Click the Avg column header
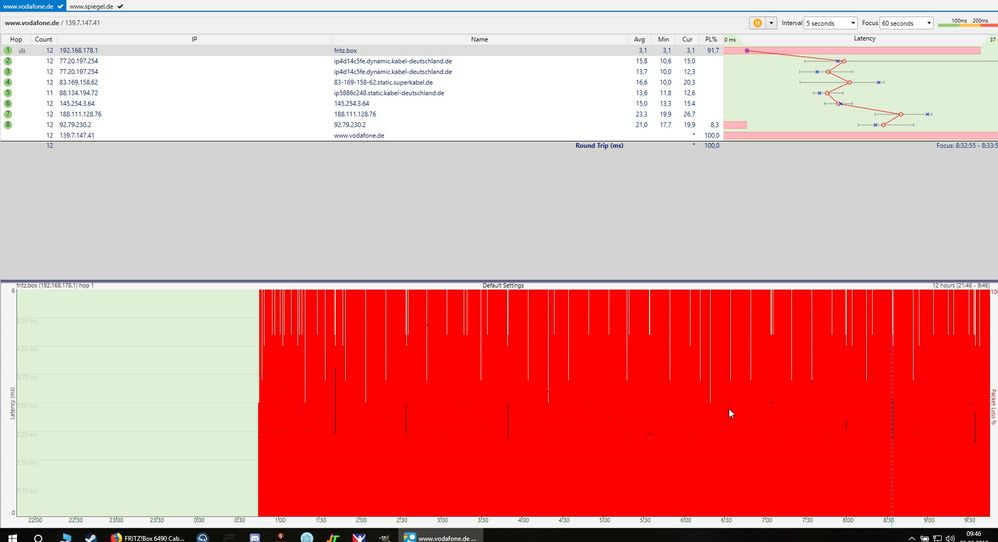 click(639, 39)
